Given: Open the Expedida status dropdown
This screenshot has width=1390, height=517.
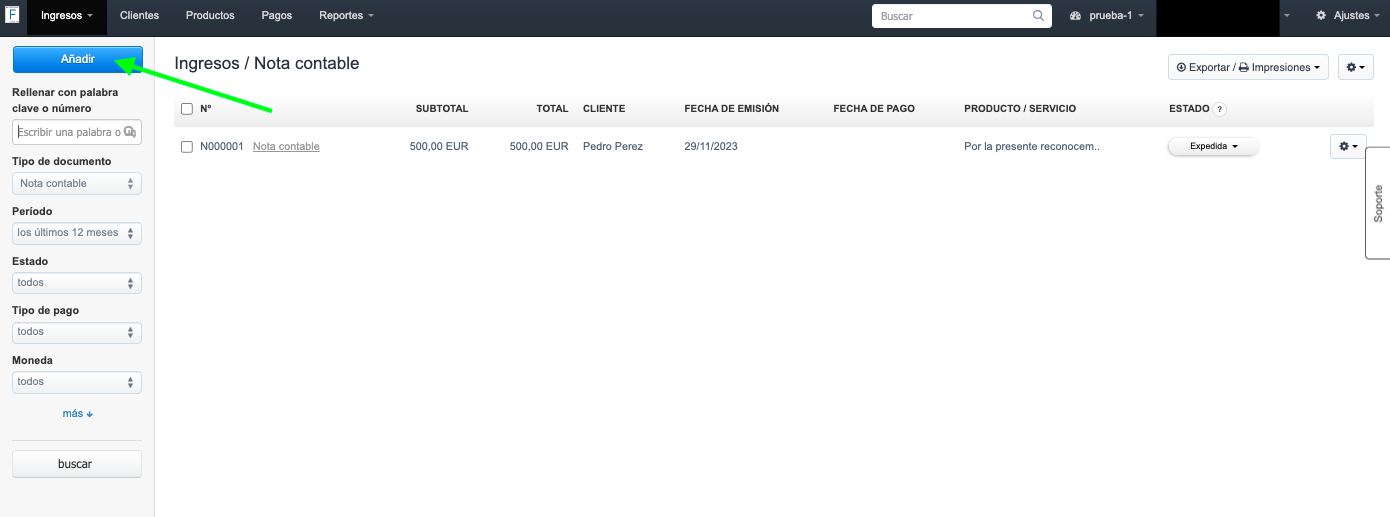Looking at the screenshot, I should pos(1213,146).
